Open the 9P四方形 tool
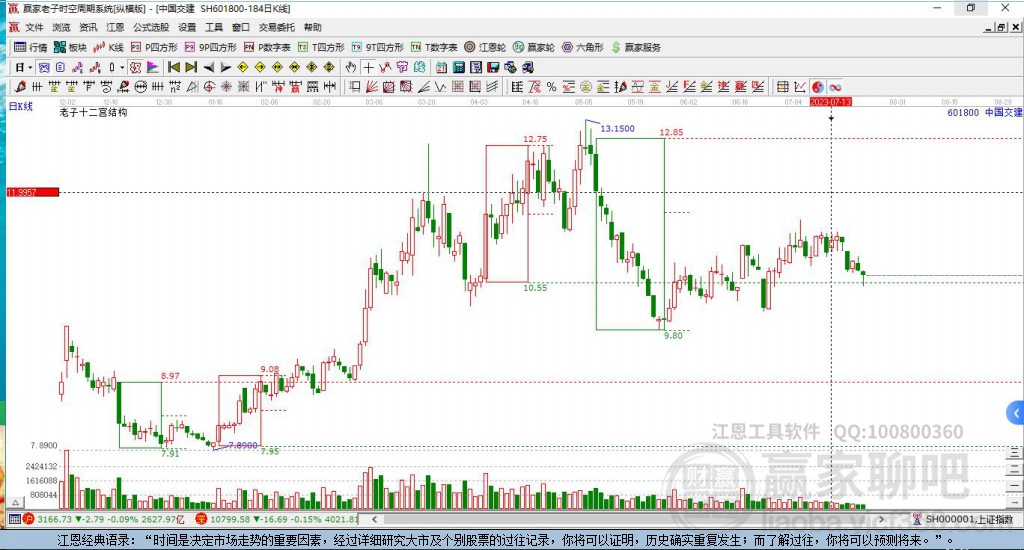 click(210, 47)
